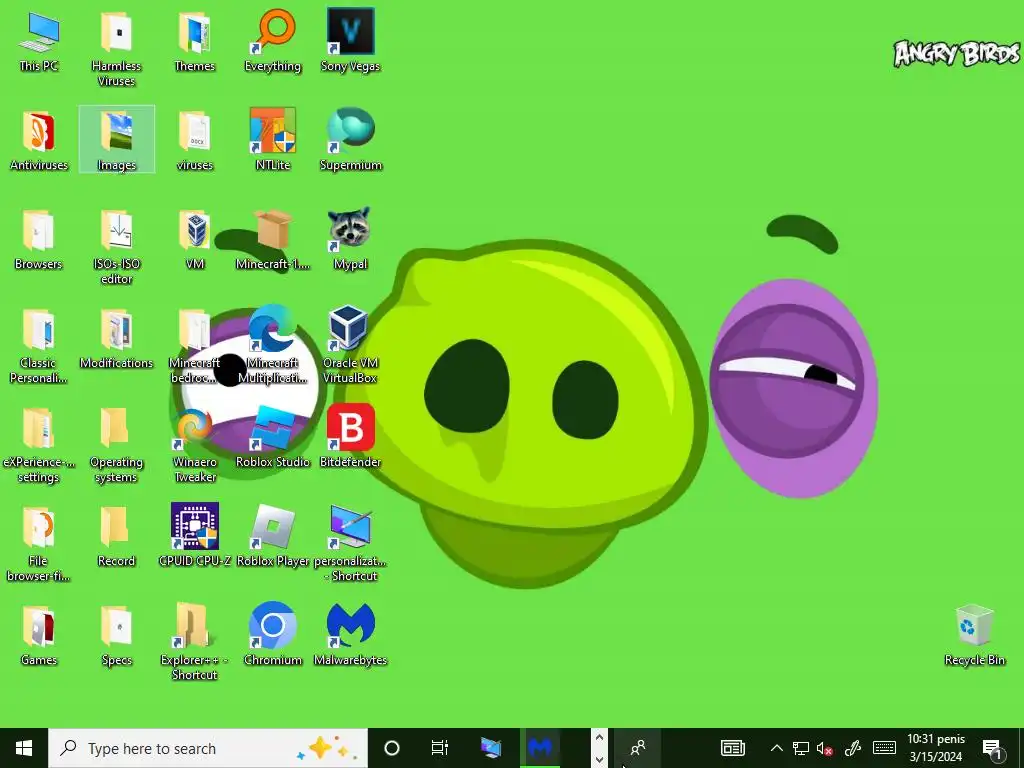1024x768 pixels.
Task: Launch Roblox Studio
Action: click(x=273, y=438)
